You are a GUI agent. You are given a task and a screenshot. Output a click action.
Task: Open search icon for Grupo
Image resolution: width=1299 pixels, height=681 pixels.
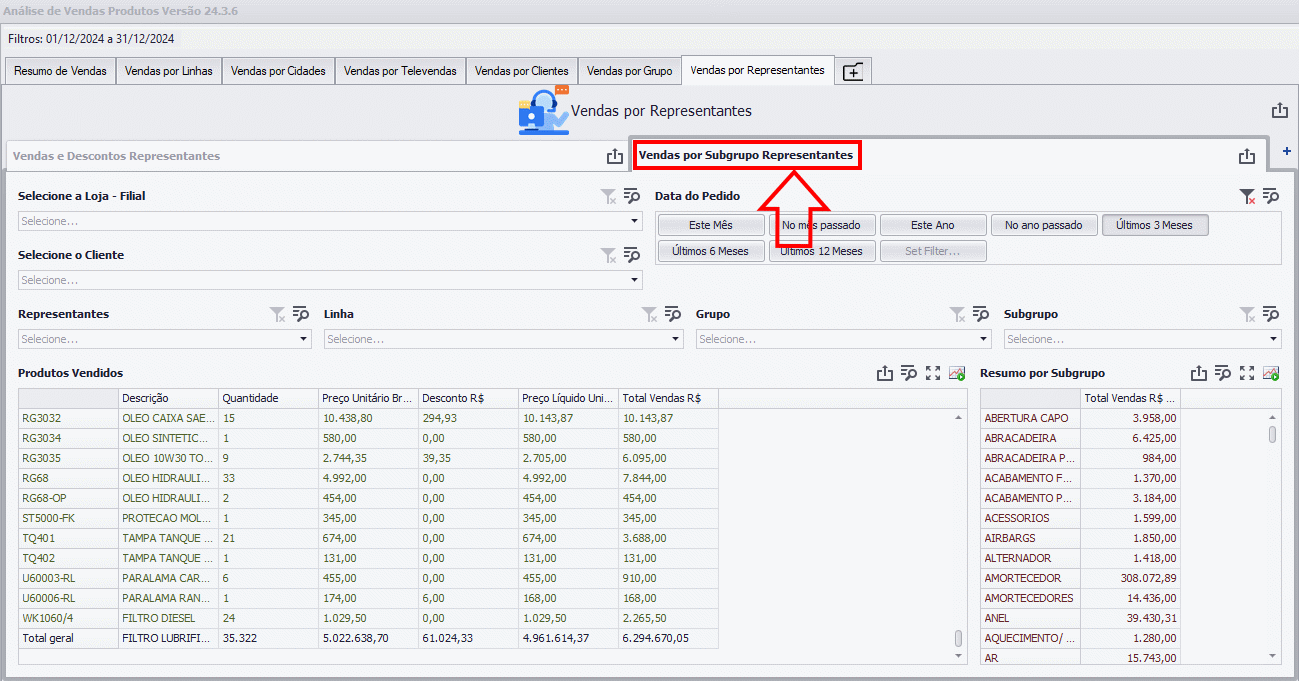(x=981, y=314)
